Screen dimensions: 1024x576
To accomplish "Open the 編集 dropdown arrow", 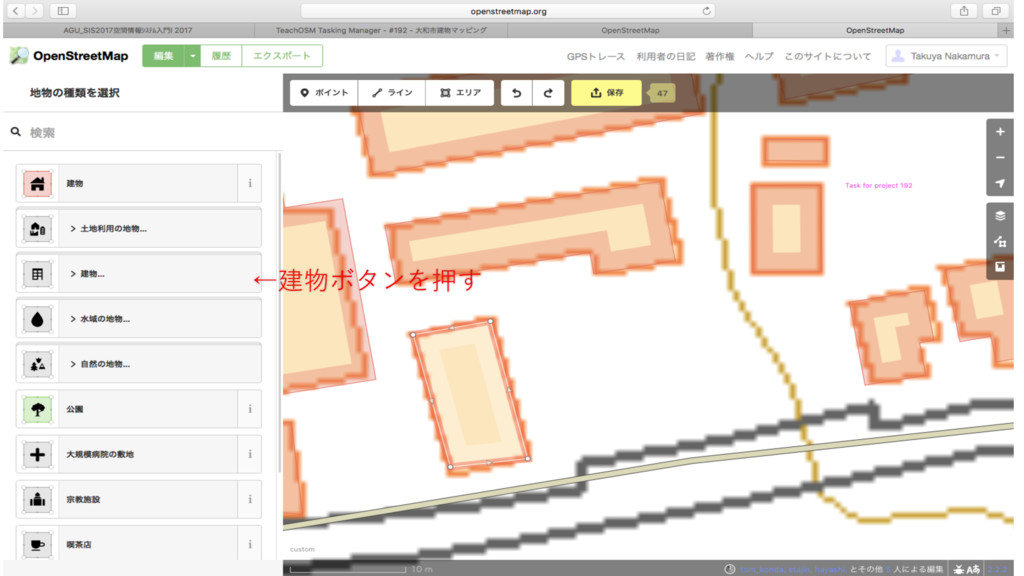I will coord(193,56).
